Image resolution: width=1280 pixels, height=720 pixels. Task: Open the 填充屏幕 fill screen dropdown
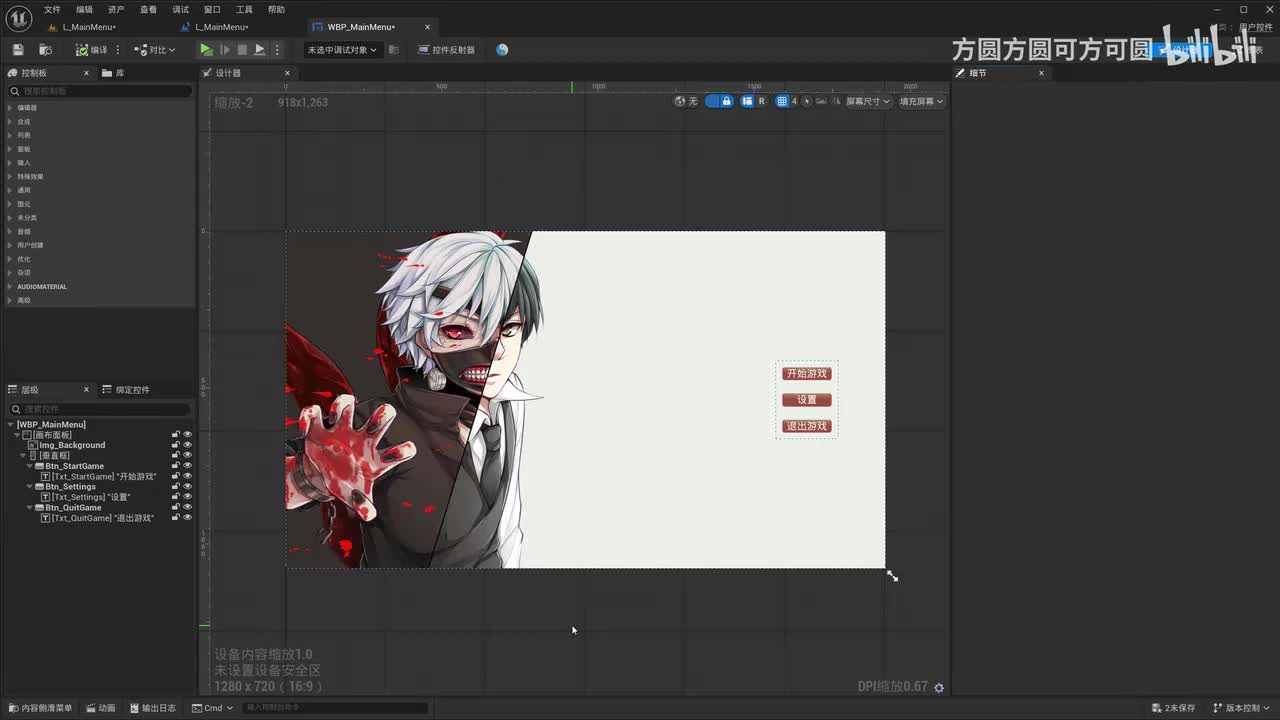pyautogui.click(x=921, y=101)
